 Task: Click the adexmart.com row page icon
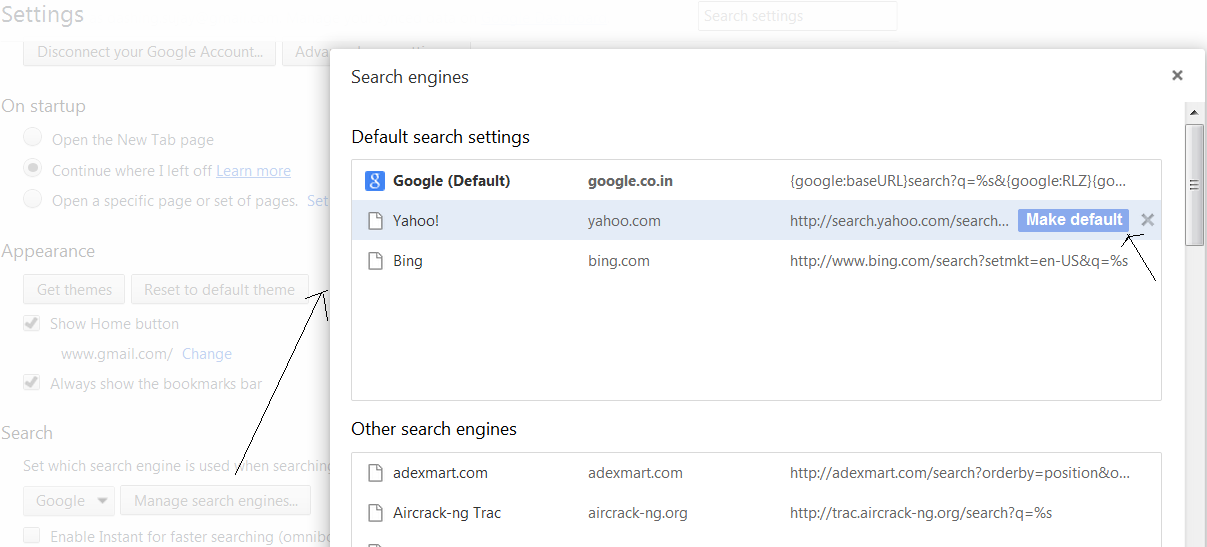(x=375, y=473)
